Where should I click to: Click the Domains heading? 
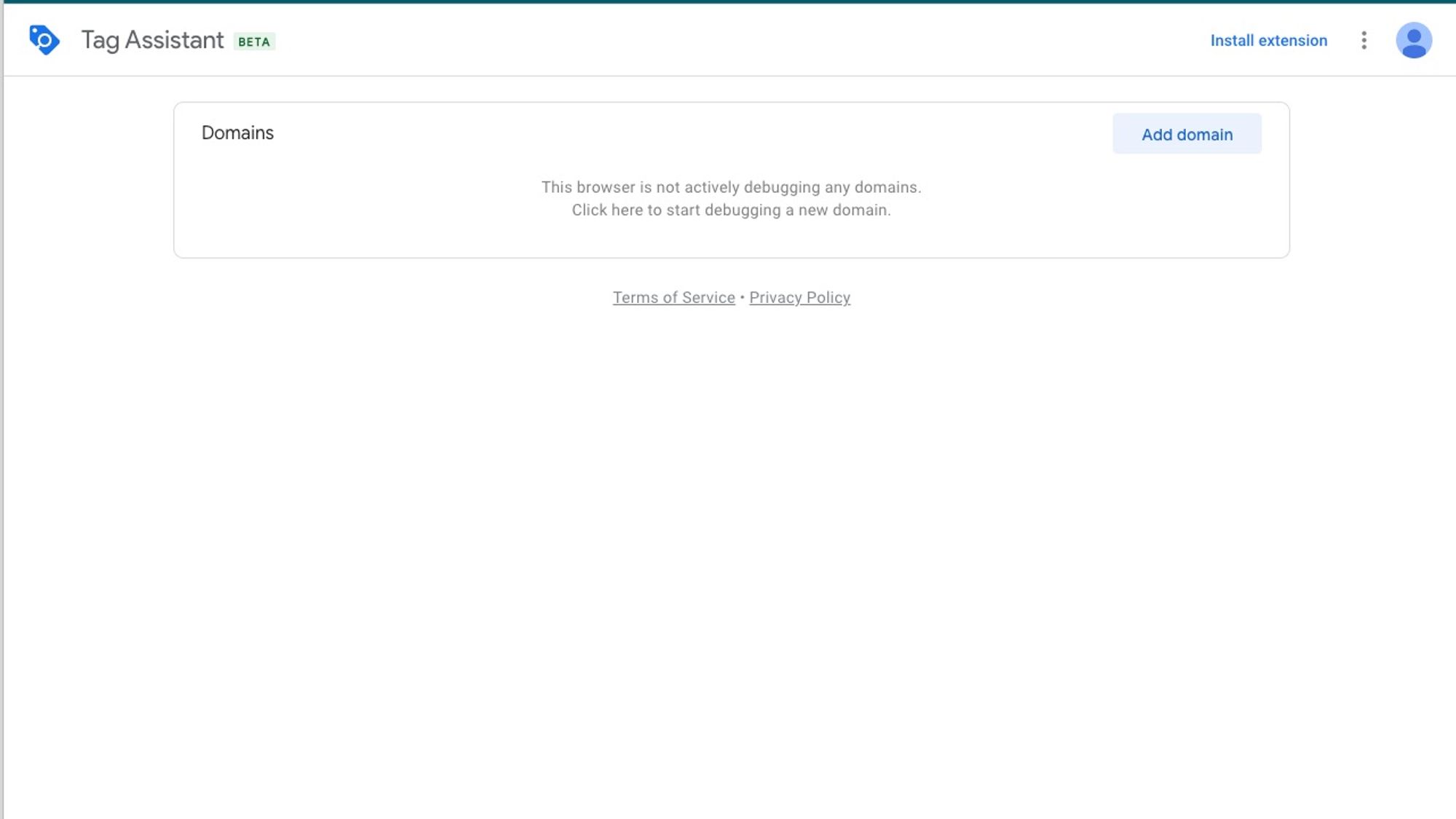click(x=237, y=132)
